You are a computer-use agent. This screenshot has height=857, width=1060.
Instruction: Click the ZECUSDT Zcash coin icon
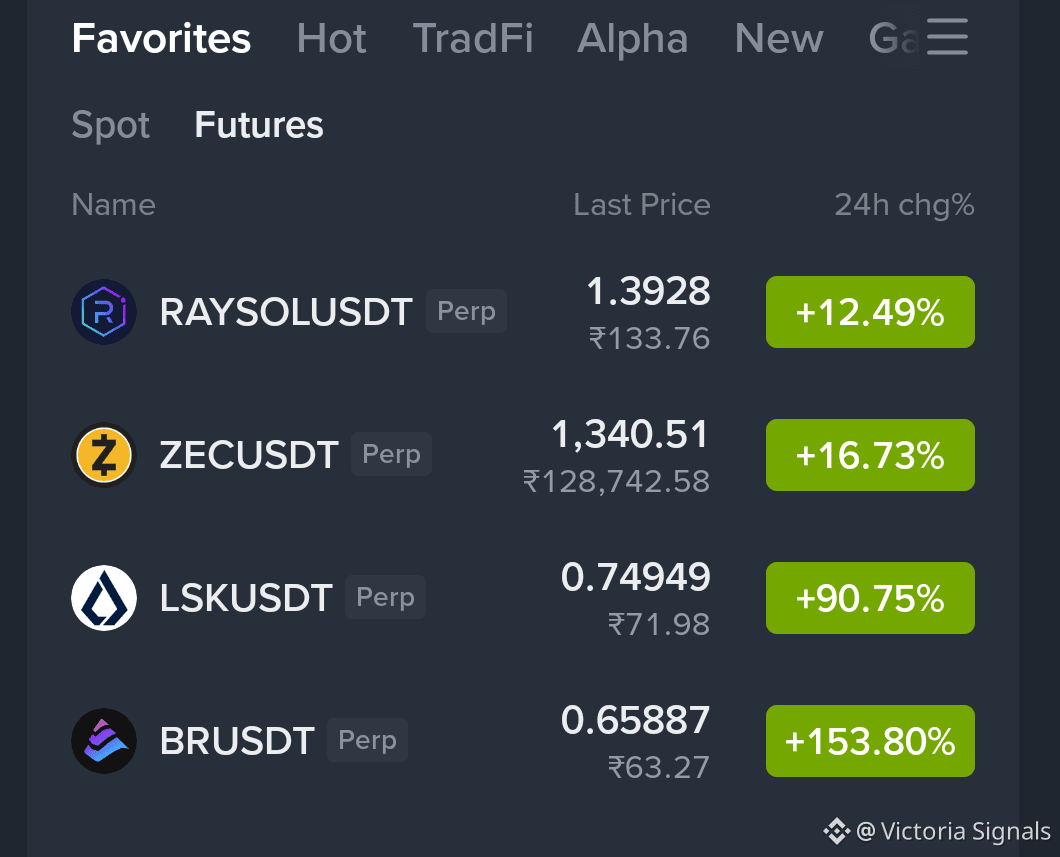pos(104,455)
